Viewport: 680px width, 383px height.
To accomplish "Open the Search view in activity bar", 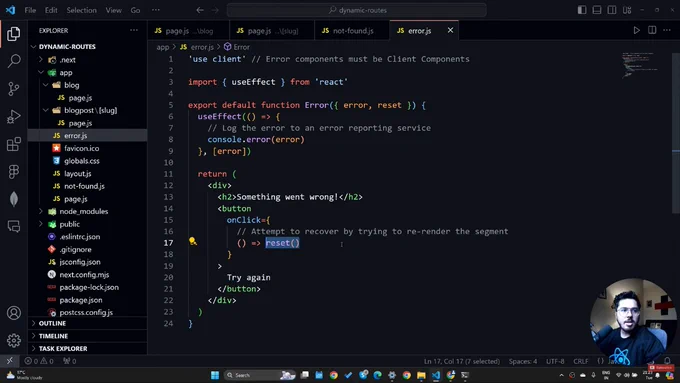I will coord(13,61).
